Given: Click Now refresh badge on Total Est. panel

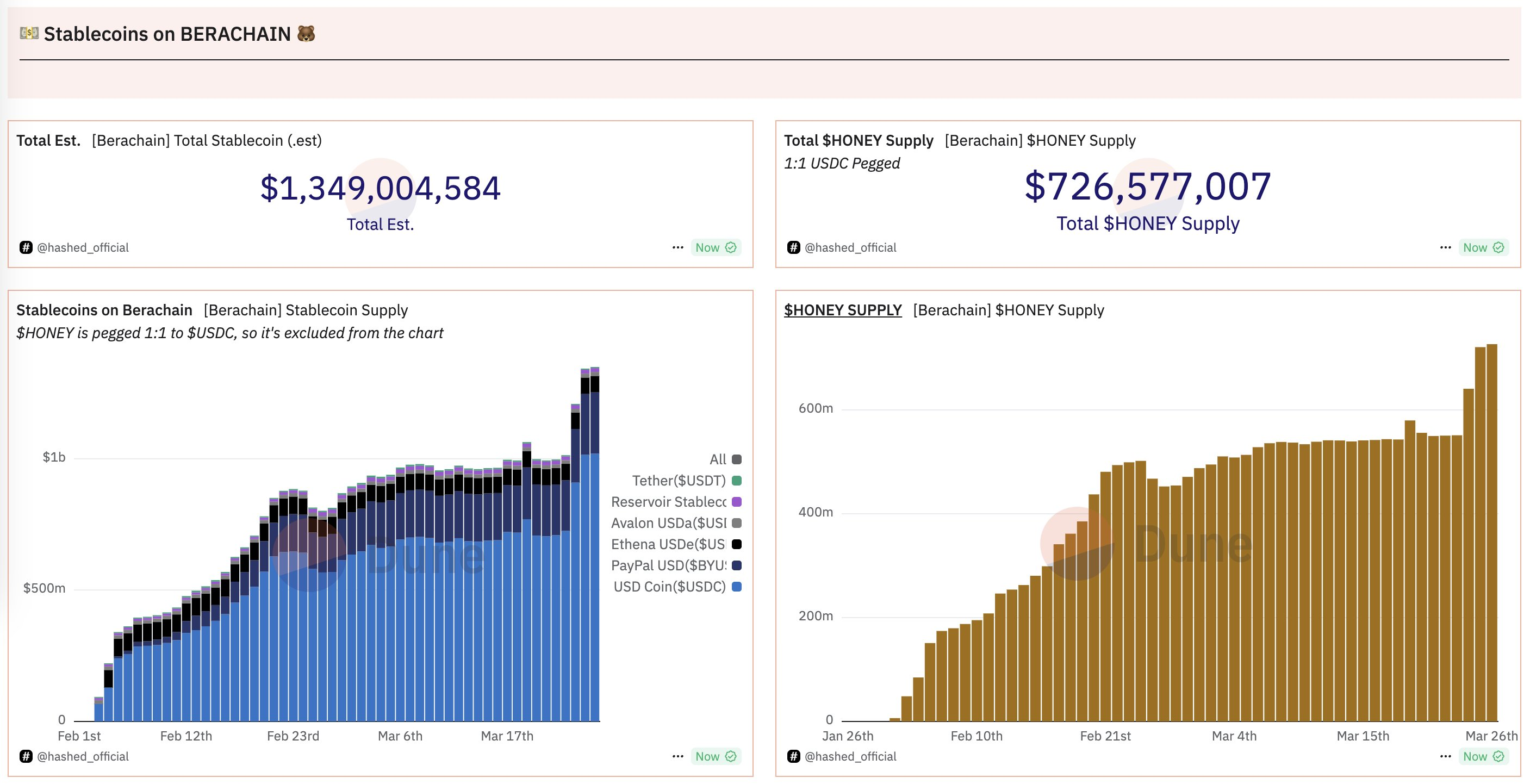Looking at the screenshot, I should 716,248.
